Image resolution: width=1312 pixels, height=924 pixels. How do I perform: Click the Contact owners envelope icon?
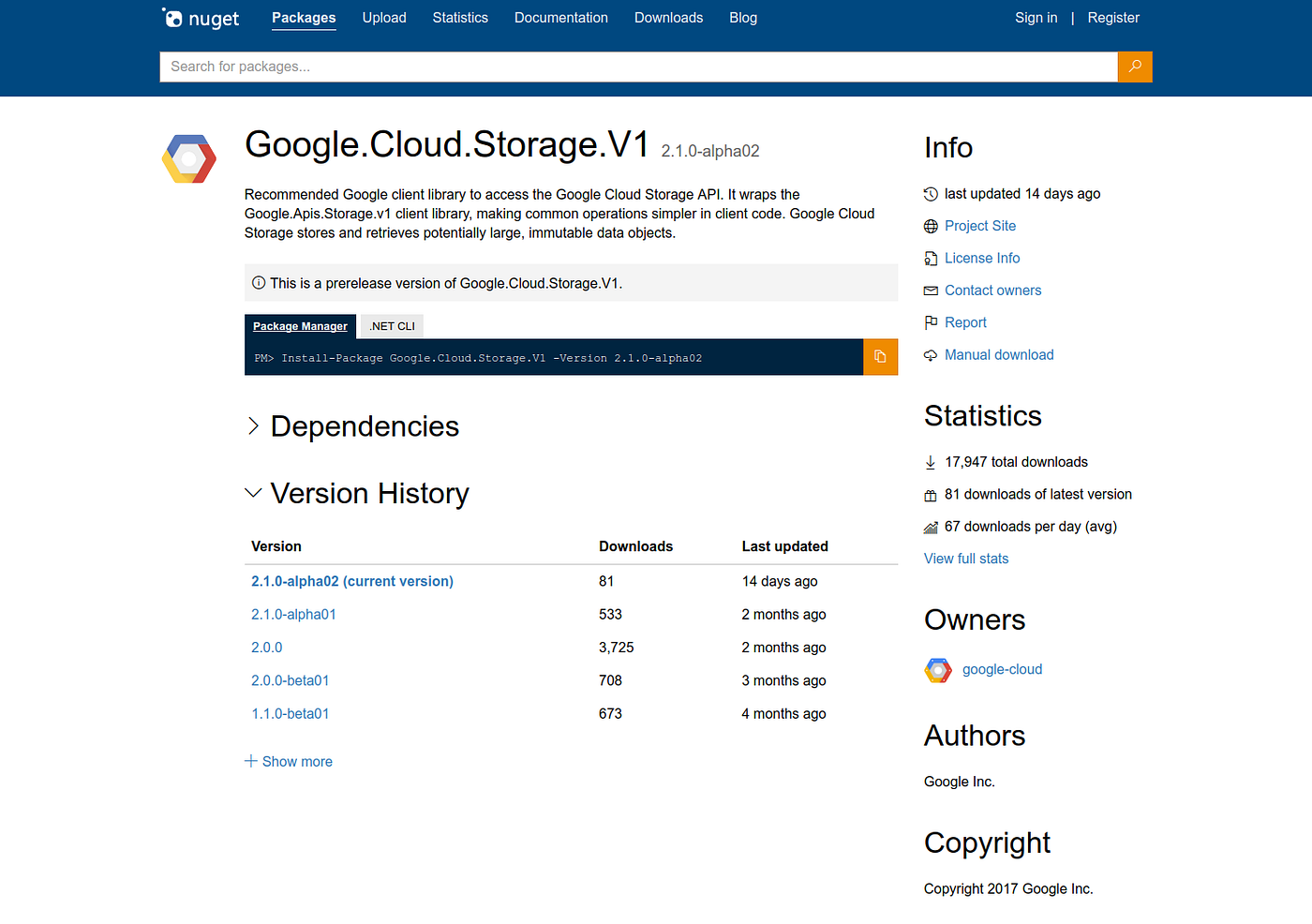coord(931,291)
